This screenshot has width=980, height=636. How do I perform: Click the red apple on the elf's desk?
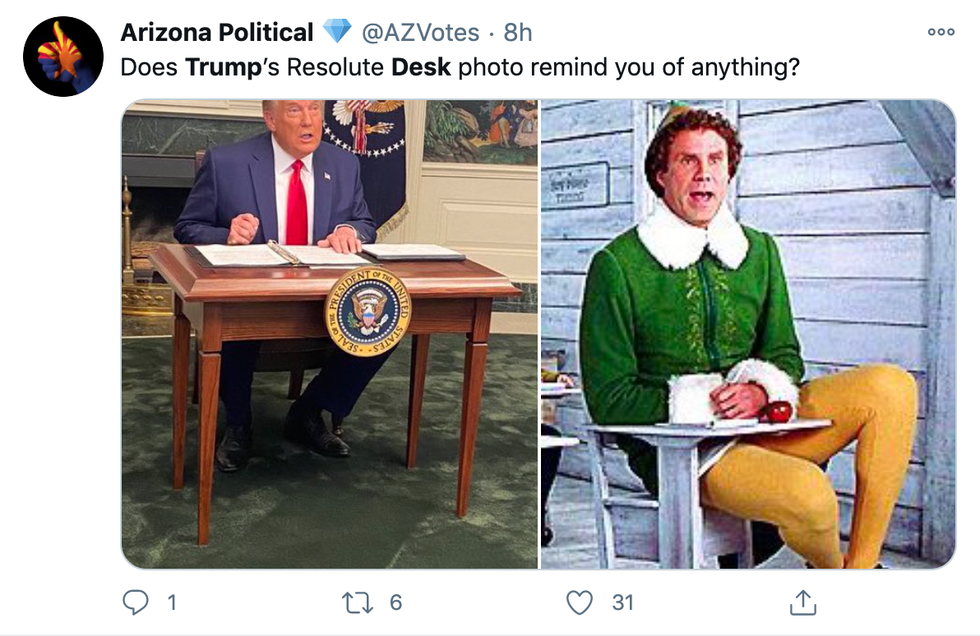click(x=779, y=411)
